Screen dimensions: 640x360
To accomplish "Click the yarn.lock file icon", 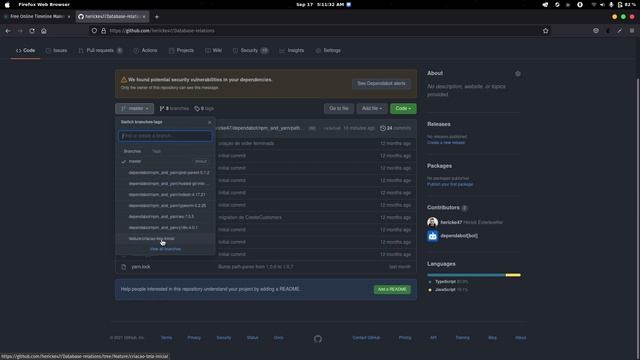I will point(124,267).
